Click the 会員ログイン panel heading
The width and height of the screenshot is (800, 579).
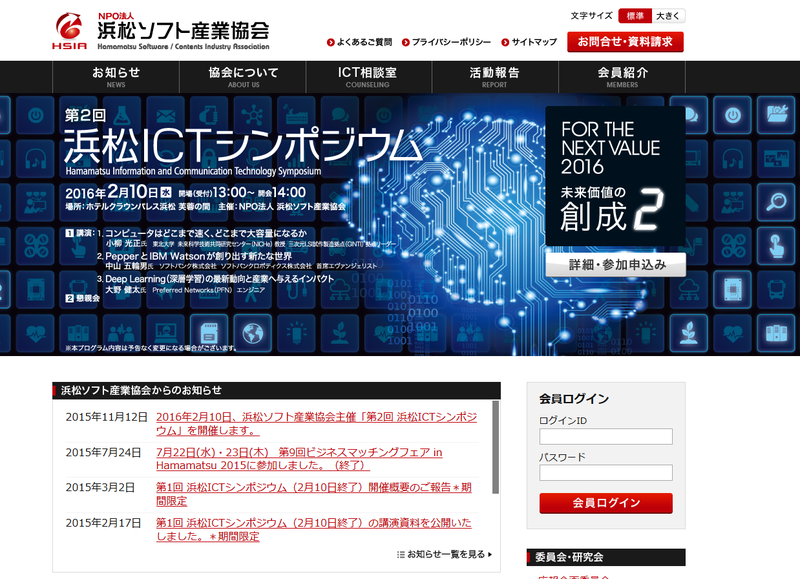574,399
